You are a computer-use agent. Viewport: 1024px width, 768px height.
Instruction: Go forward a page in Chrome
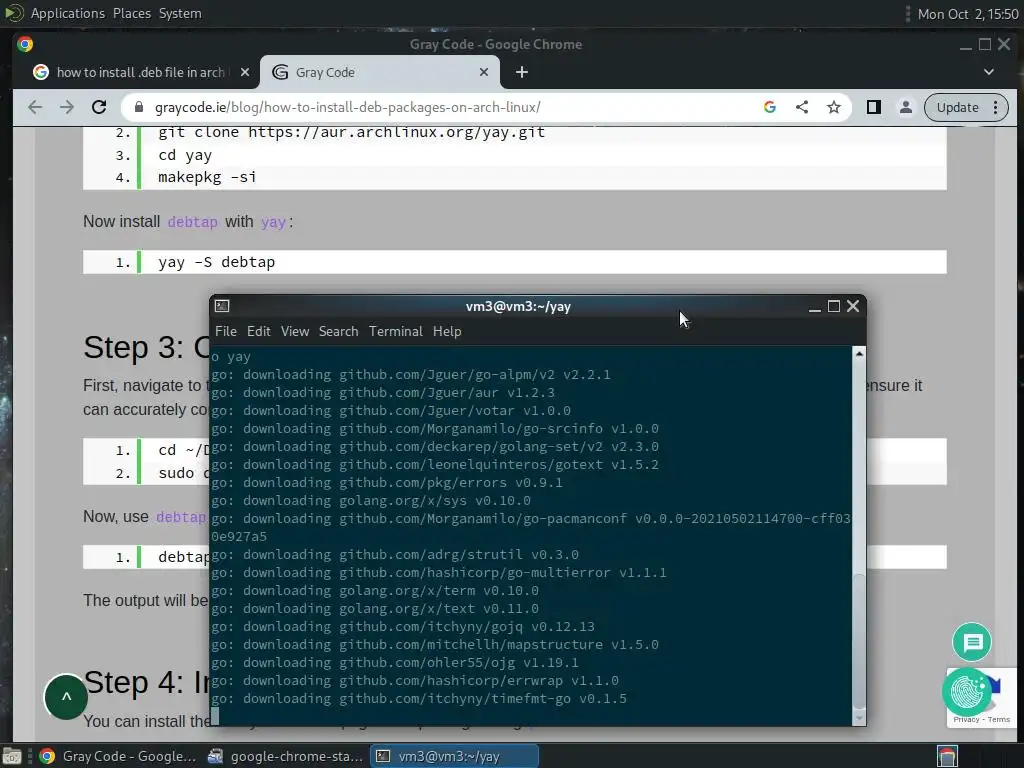point(67,107)
